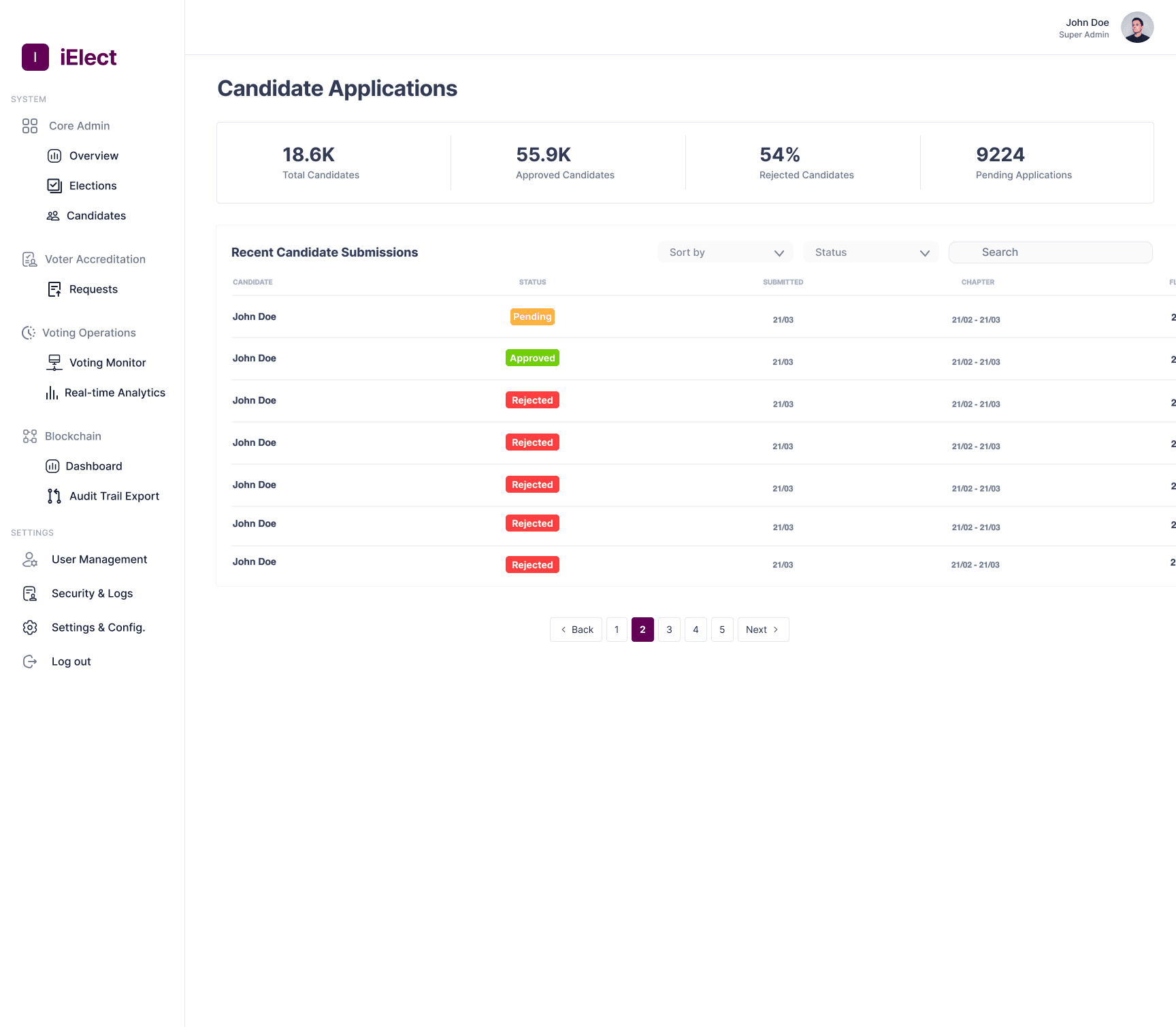1176x1027 pixels.
Task: Open the Voting Monitor page
Action: [108, 363]
